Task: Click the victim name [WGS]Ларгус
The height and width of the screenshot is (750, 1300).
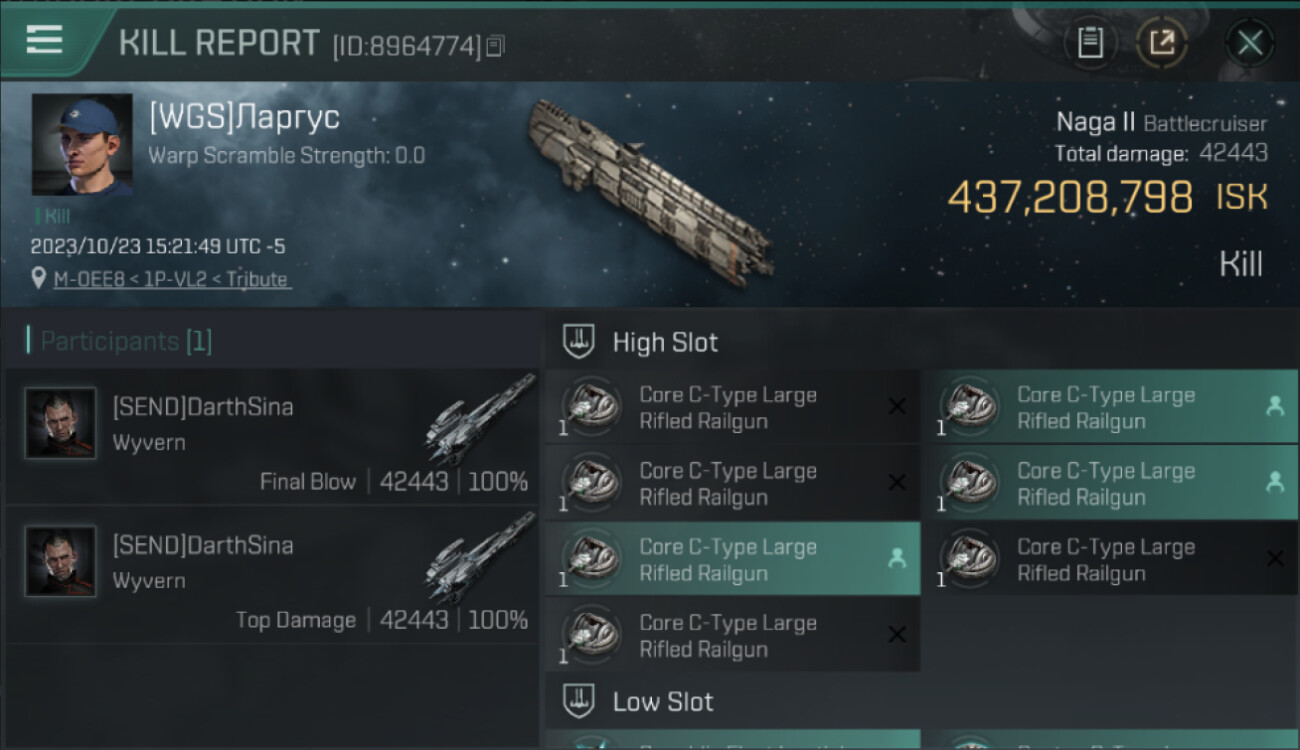Action: pos(244,117)
